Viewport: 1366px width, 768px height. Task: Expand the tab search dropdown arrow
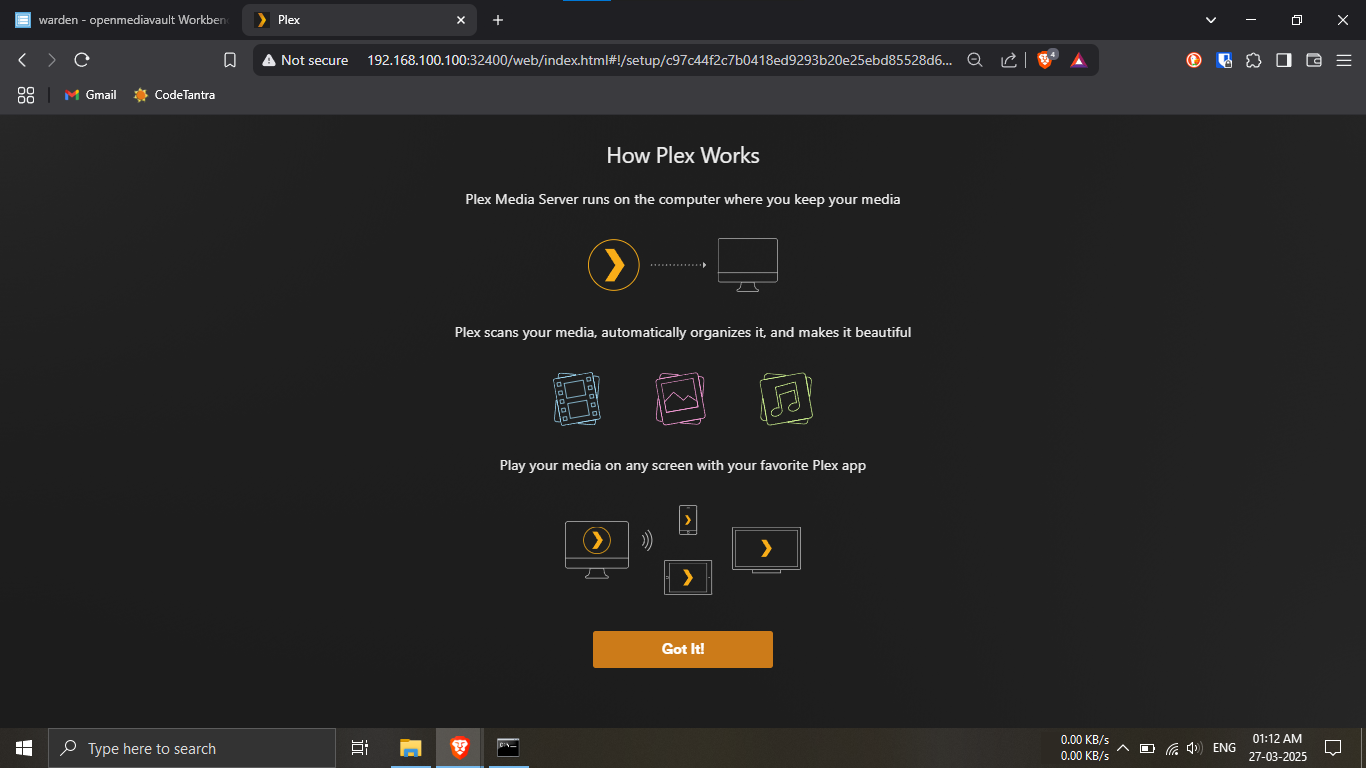pyautogui.click(x=1211, y=20)
